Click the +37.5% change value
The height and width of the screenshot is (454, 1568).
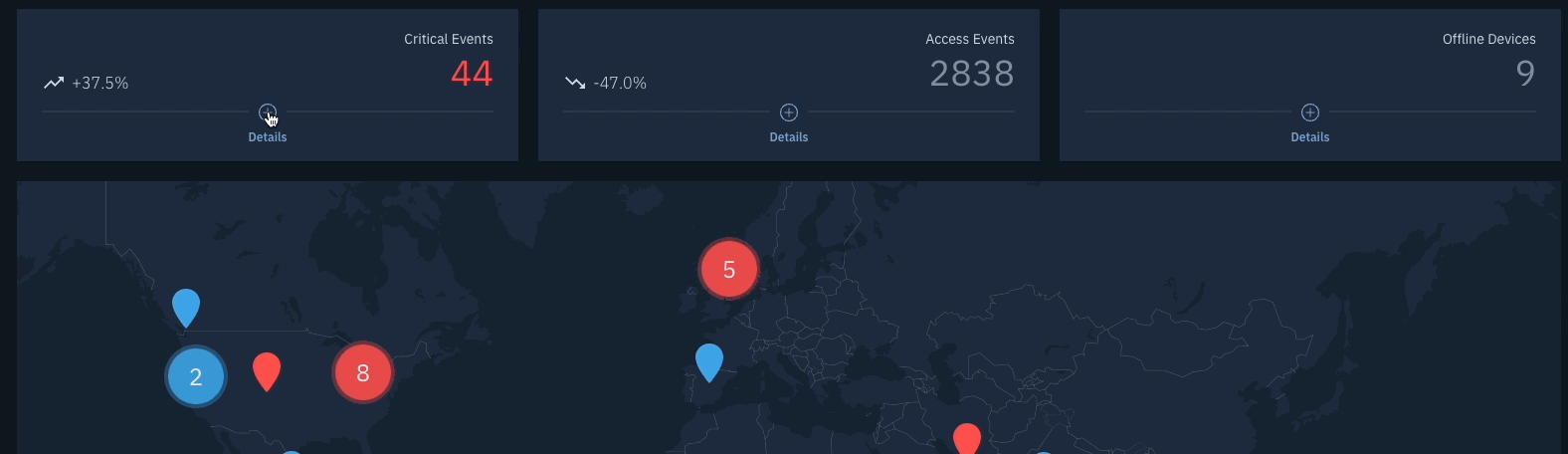[x=99, y=84]
